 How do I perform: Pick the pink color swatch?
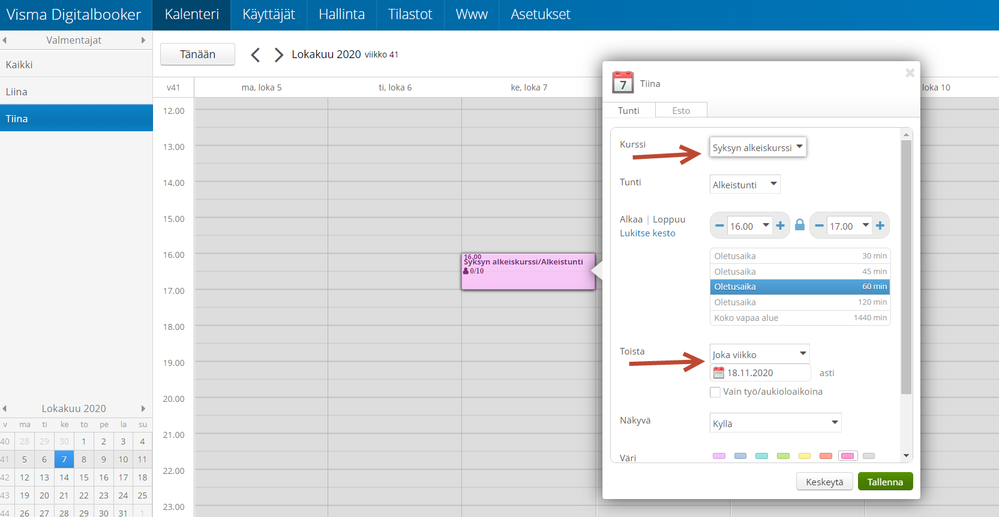tap(847, 456)
